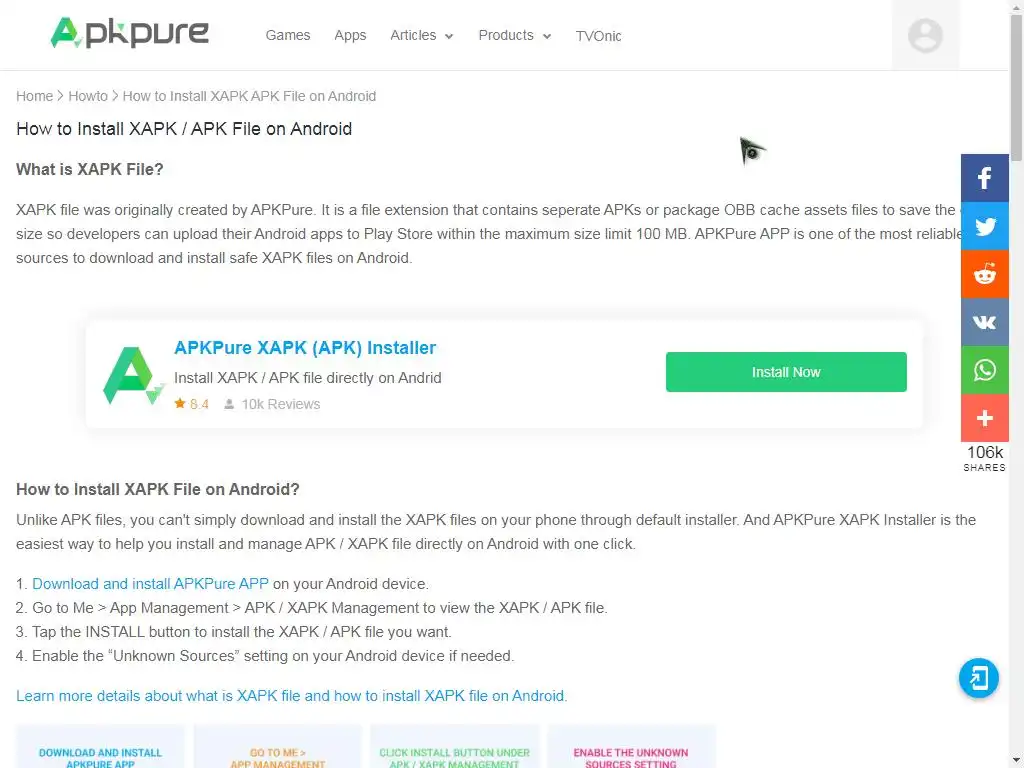The image size is (1024, 768).
Task: Share the page via WhatsApp
Action: (984, 370)
